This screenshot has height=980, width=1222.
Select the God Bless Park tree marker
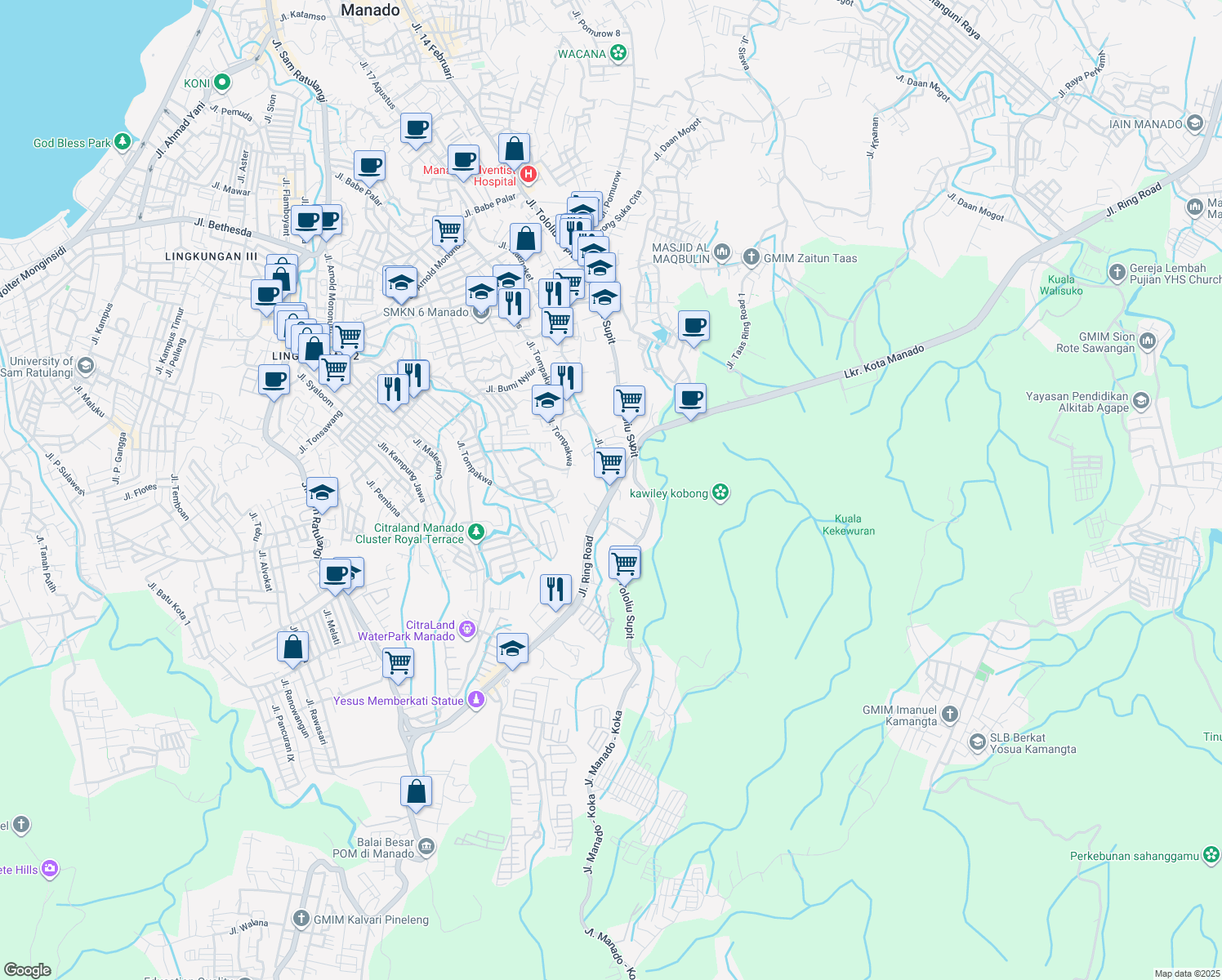(x=123, y=142)
